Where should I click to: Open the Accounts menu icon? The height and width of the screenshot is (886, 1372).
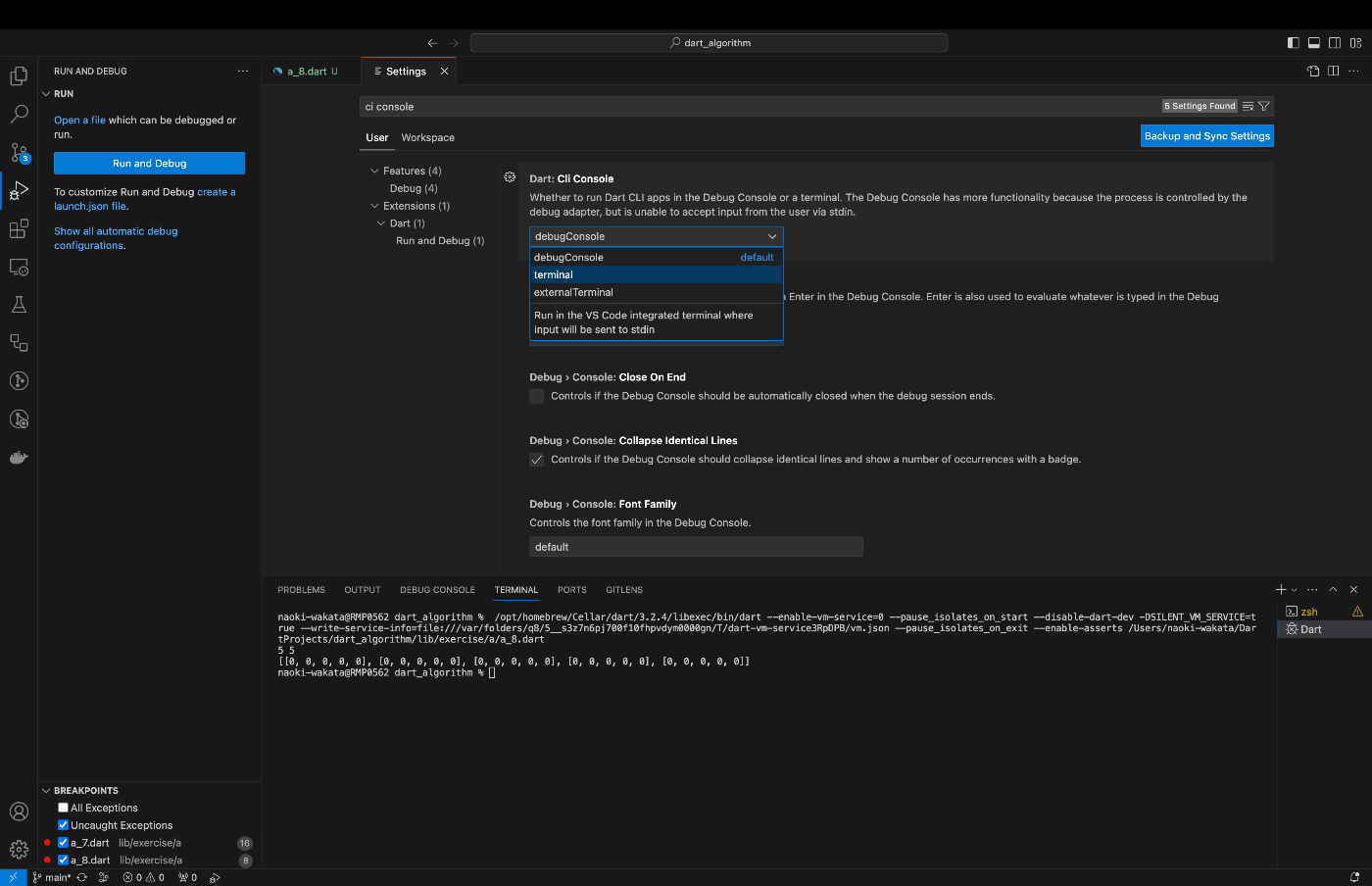tap(19, 812)
